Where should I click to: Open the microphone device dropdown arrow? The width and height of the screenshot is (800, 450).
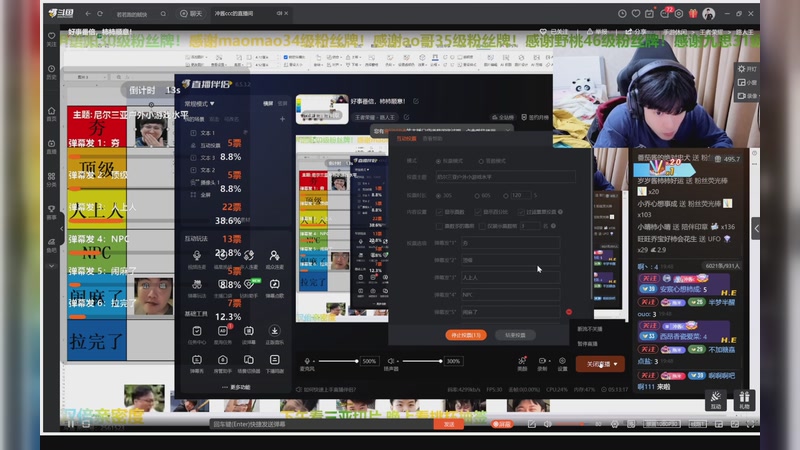click(x=313, y=361)
